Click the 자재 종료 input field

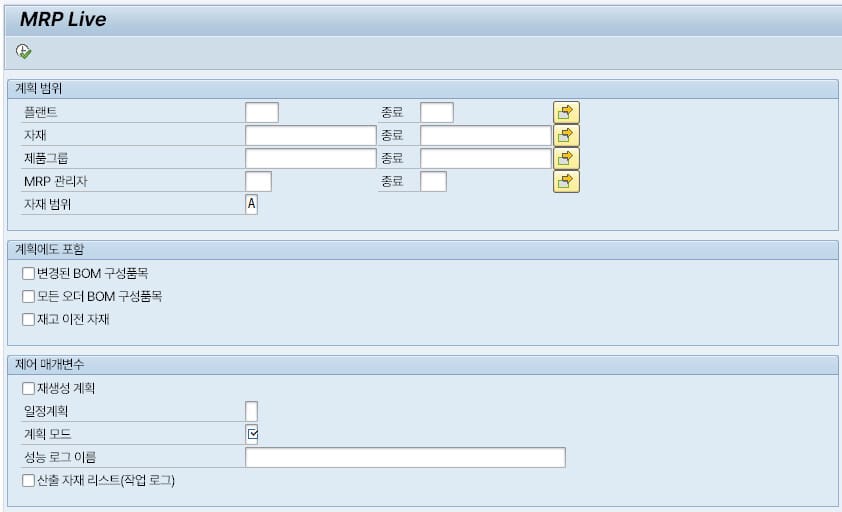click(x=485, y=135)
